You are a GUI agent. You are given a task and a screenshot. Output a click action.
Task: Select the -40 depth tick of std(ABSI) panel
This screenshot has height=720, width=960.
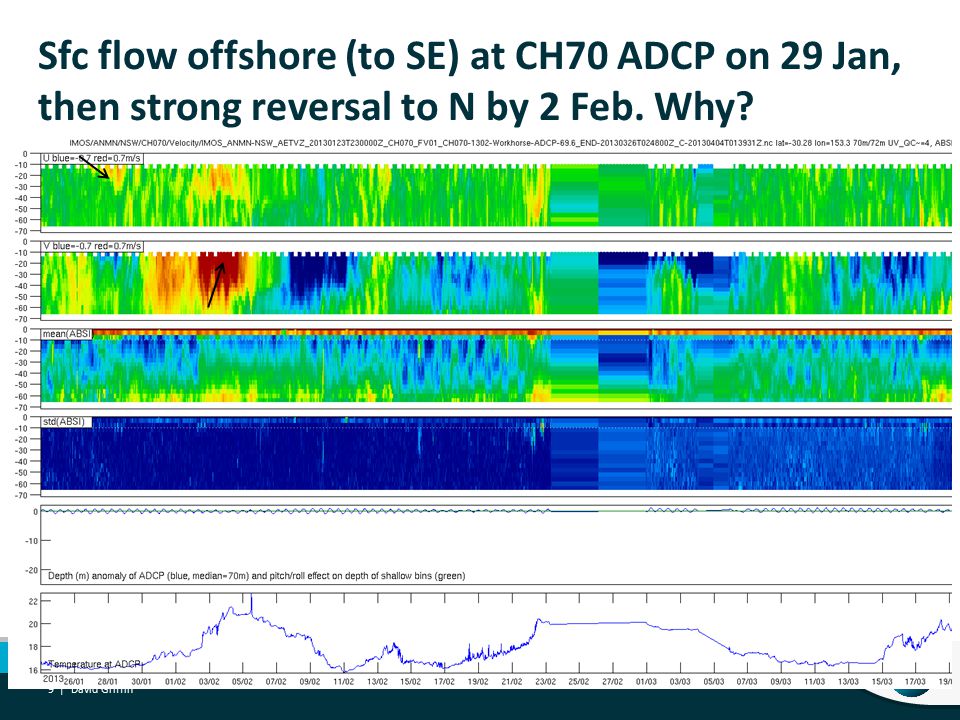point(21,462)
